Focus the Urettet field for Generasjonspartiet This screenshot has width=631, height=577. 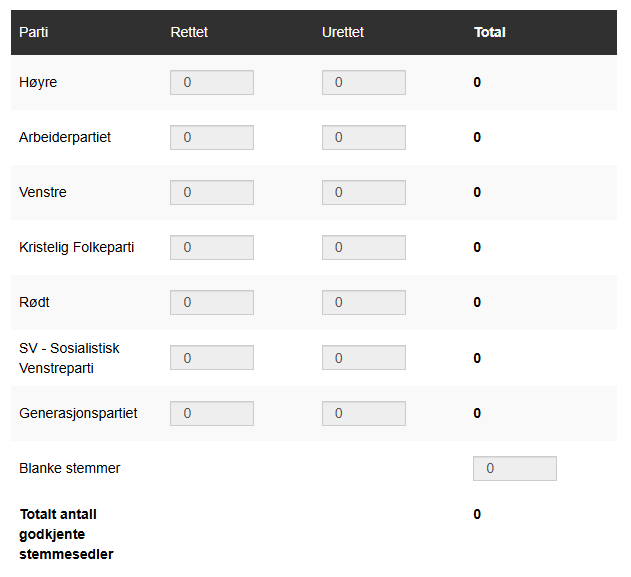point(364,414)
